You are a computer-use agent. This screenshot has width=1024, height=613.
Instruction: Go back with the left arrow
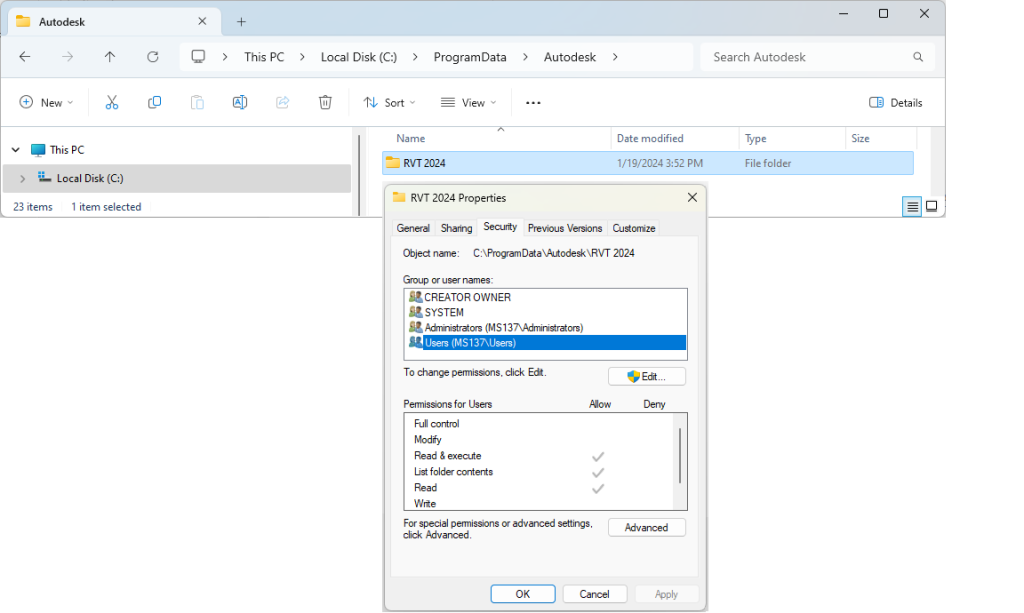[25, 57]
